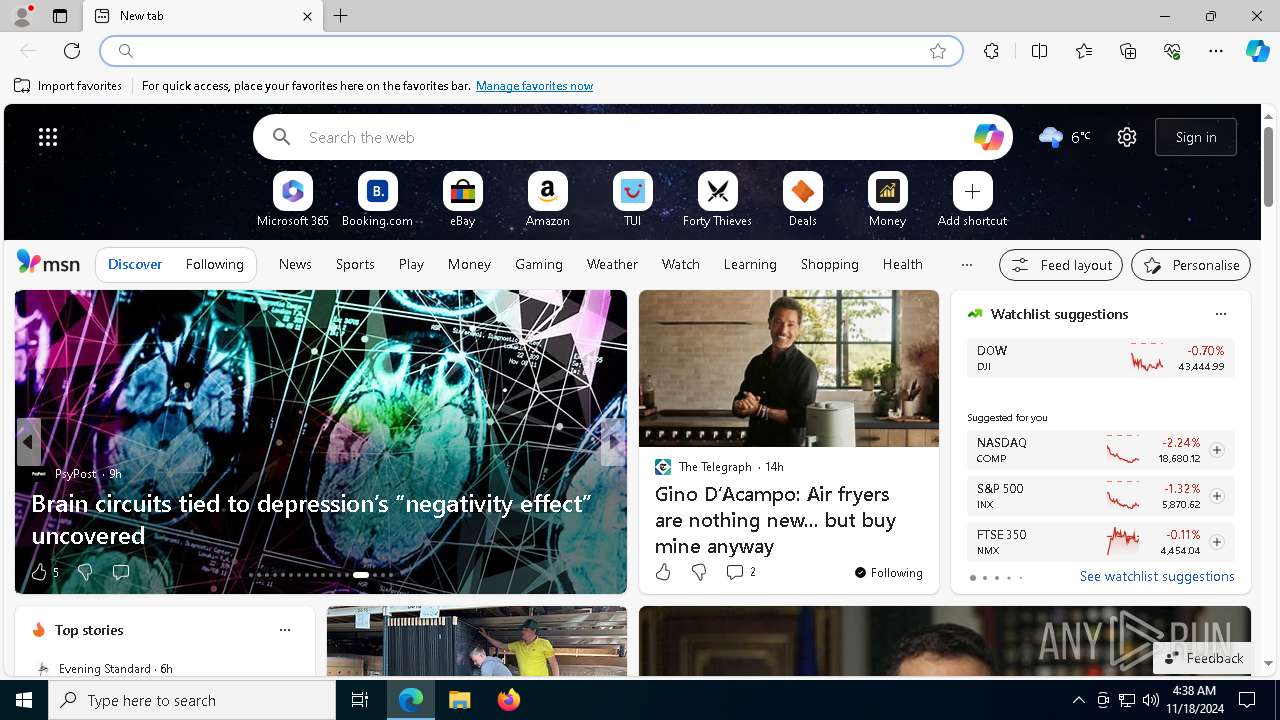Viewport: 1280px width, 720px height.
Task: Add S&P 500 to the watchlist
Action: pos(1216,496)
